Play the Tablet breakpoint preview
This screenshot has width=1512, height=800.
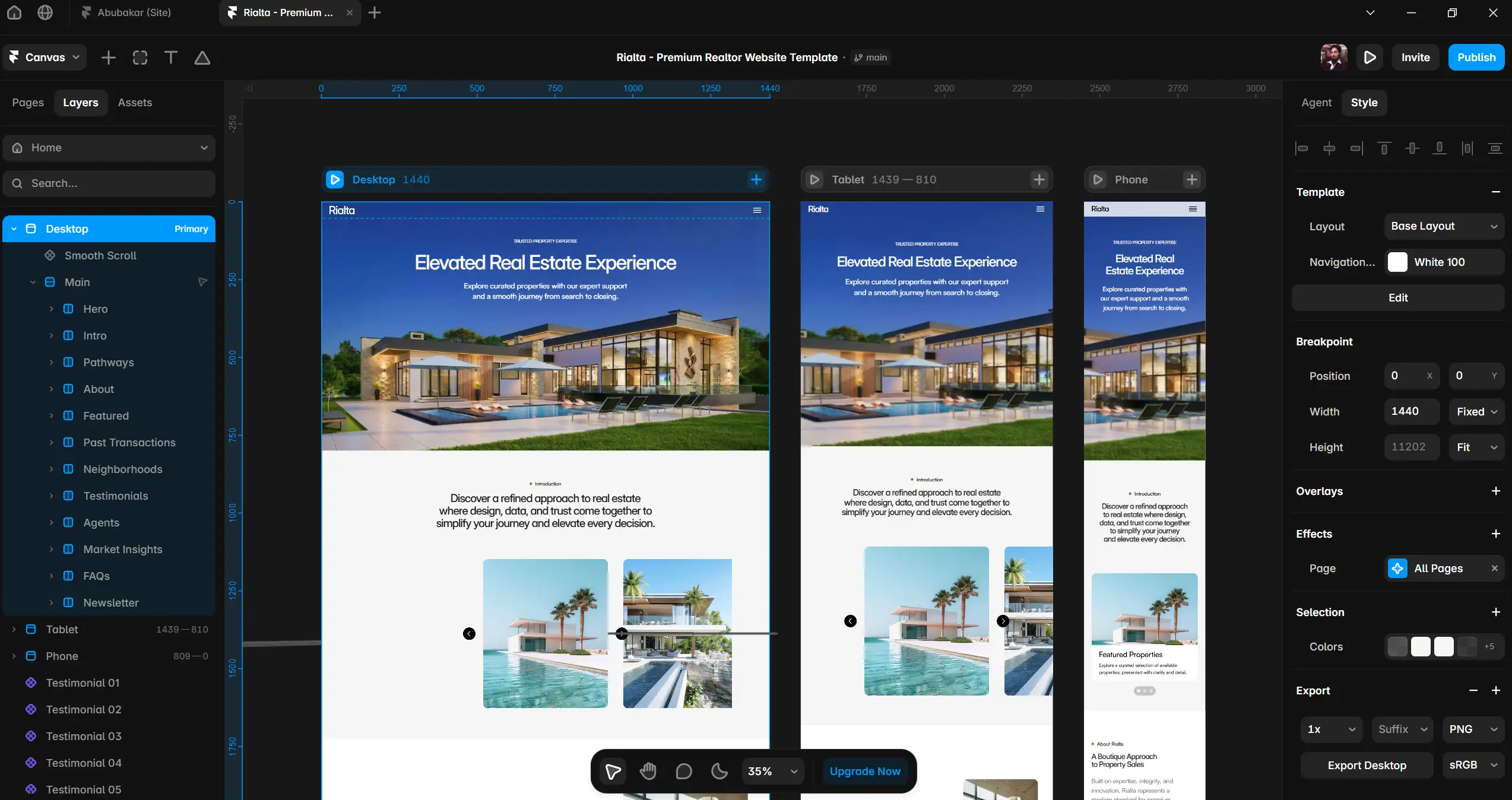click(x=814, y=179)
